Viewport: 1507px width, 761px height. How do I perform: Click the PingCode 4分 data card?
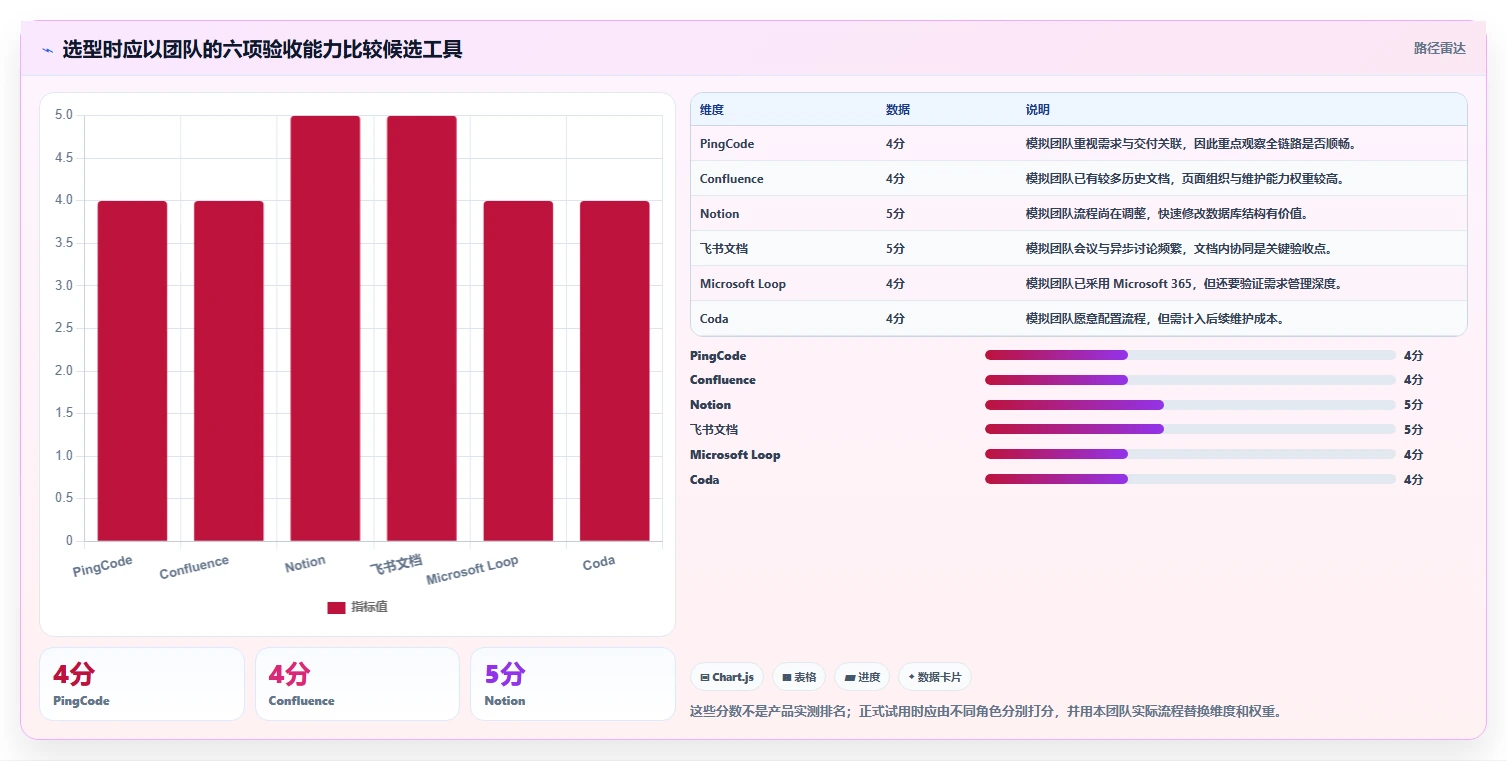[142, 684]
